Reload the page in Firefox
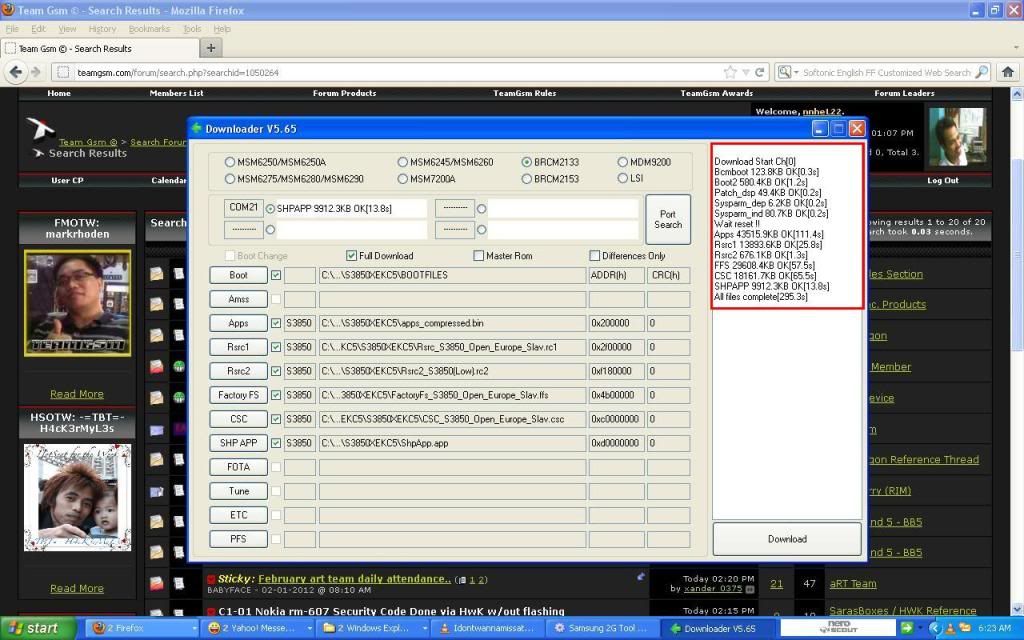Screen dimensions: 1024x640 (760, 72)
